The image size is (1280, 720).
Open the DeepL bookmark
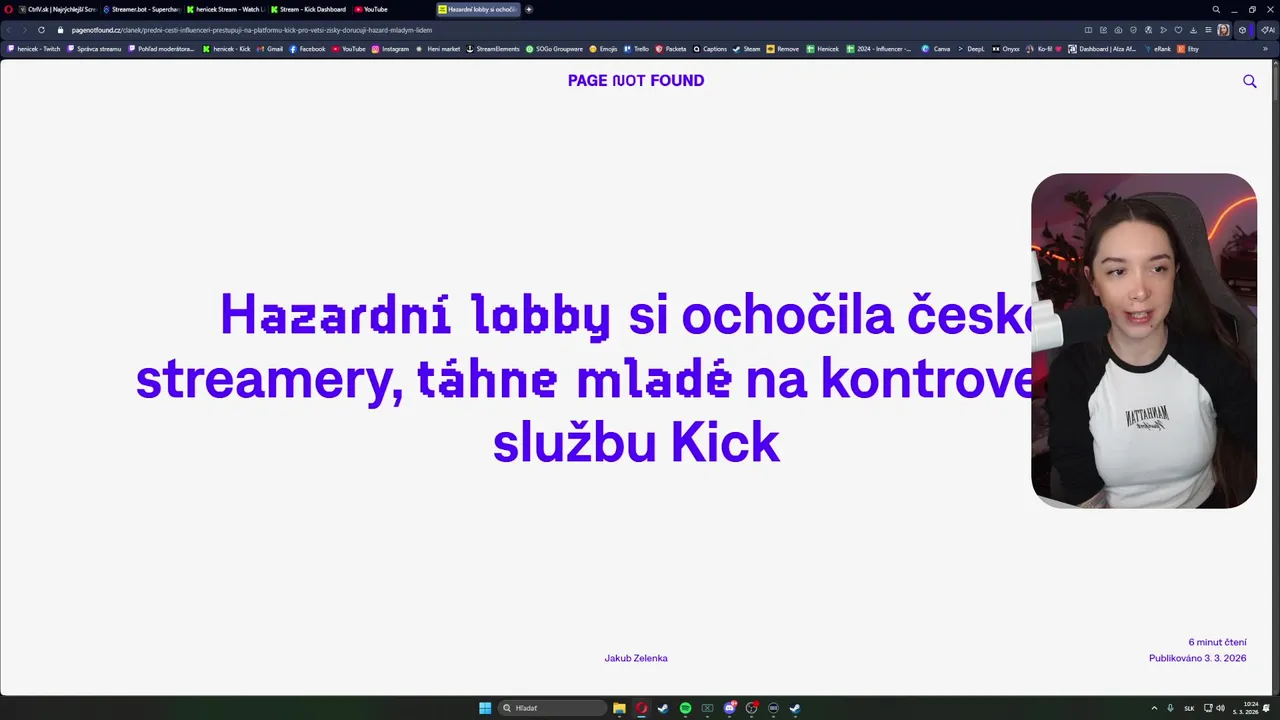[970, 49]
